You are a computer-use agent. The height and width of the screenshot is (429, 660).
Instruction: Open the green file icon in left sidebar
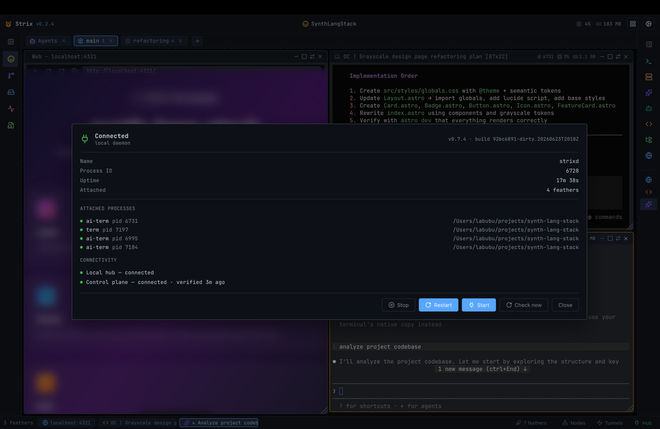[x=11, y=125]
